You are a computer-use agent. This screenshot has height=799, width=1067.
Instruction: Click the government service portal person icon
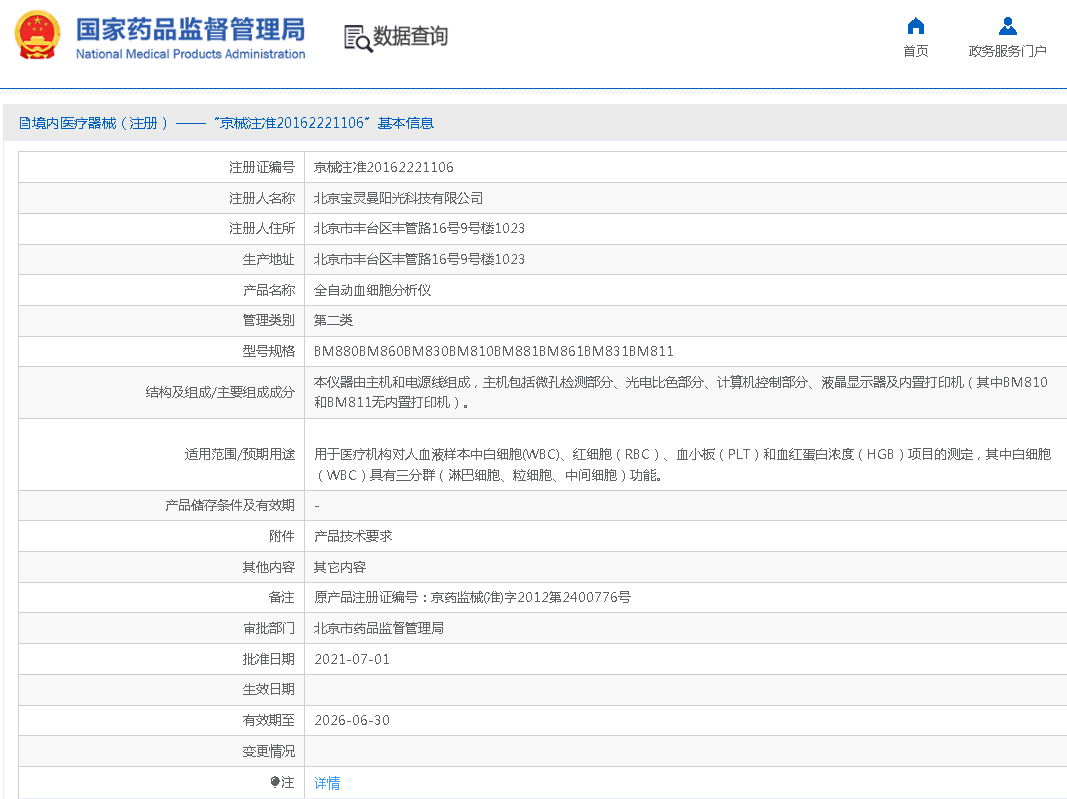[1007, 26]
